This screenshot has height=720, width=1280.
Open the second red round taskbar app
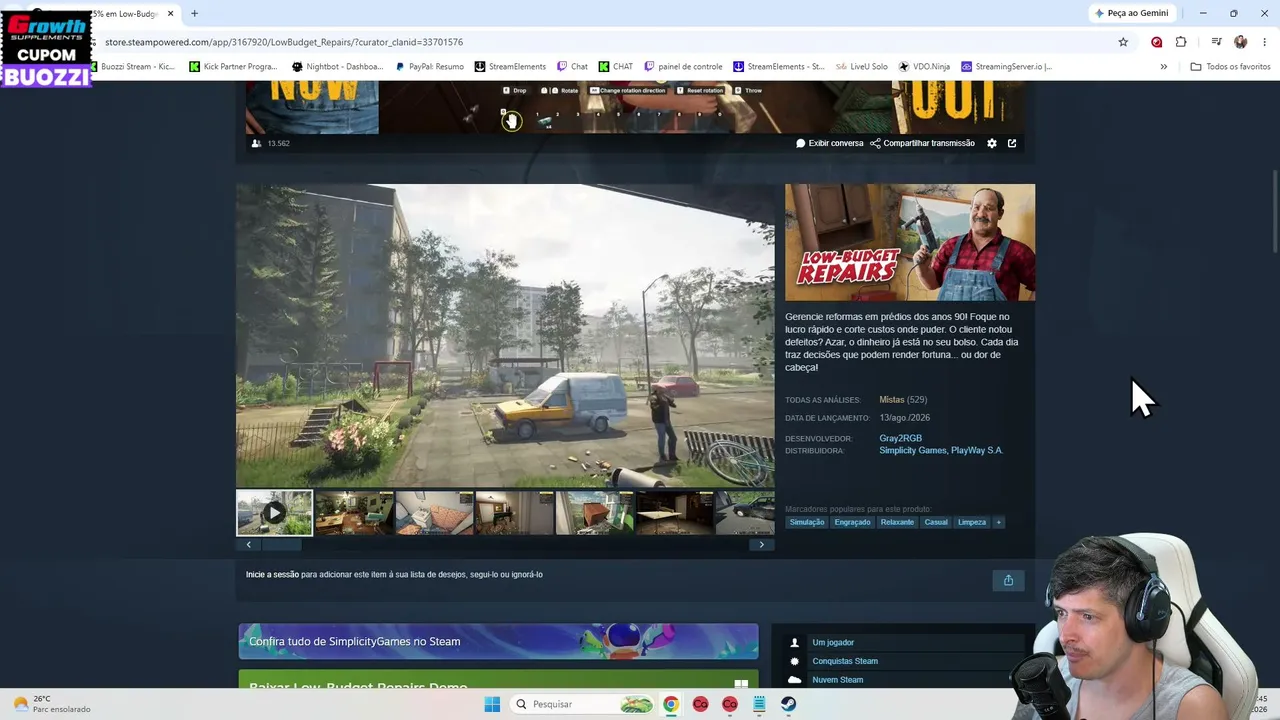click(x=730, y=704)
